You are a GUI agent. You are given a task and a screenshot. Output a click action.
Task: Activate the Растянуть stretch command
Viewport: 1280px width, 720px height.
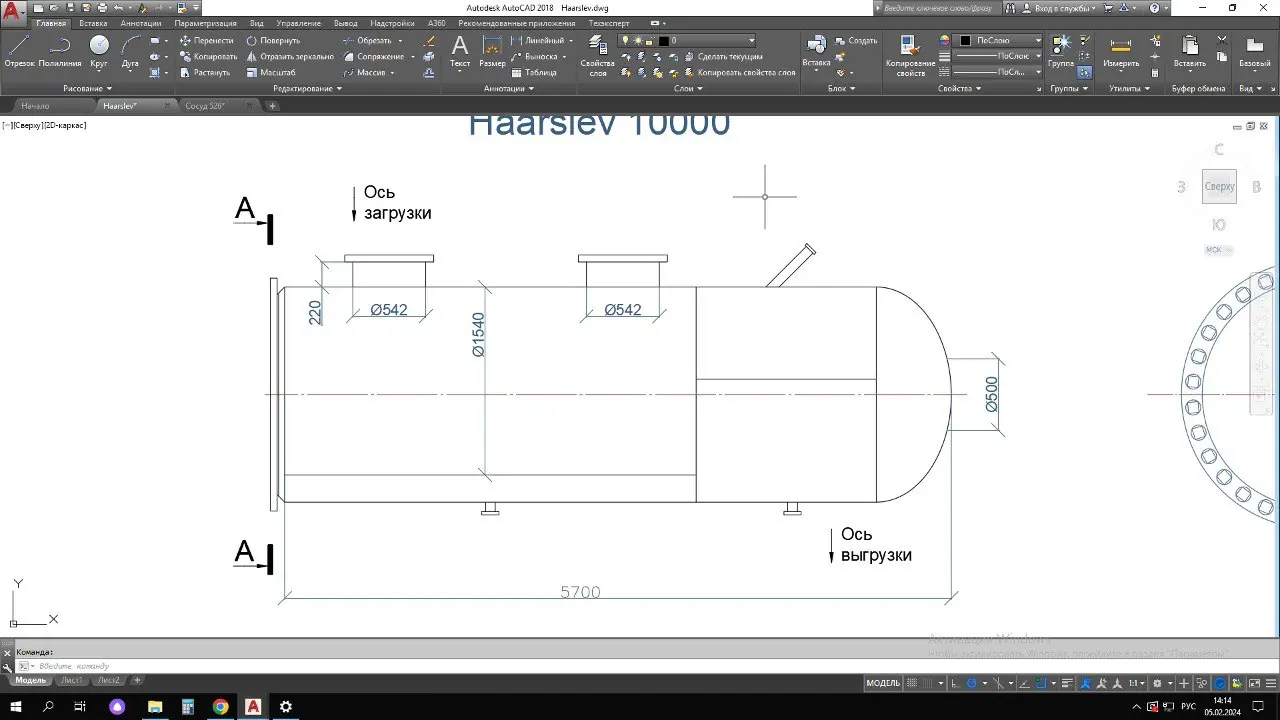(204, 72)
